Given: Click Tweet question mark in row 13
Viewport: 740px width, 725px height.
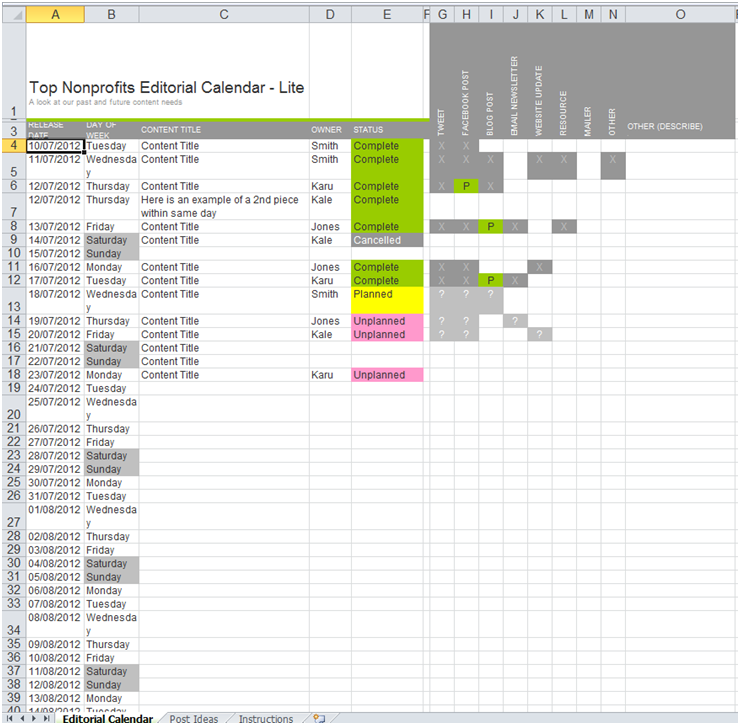Looking at the screenshot, I should coord(442,301).
